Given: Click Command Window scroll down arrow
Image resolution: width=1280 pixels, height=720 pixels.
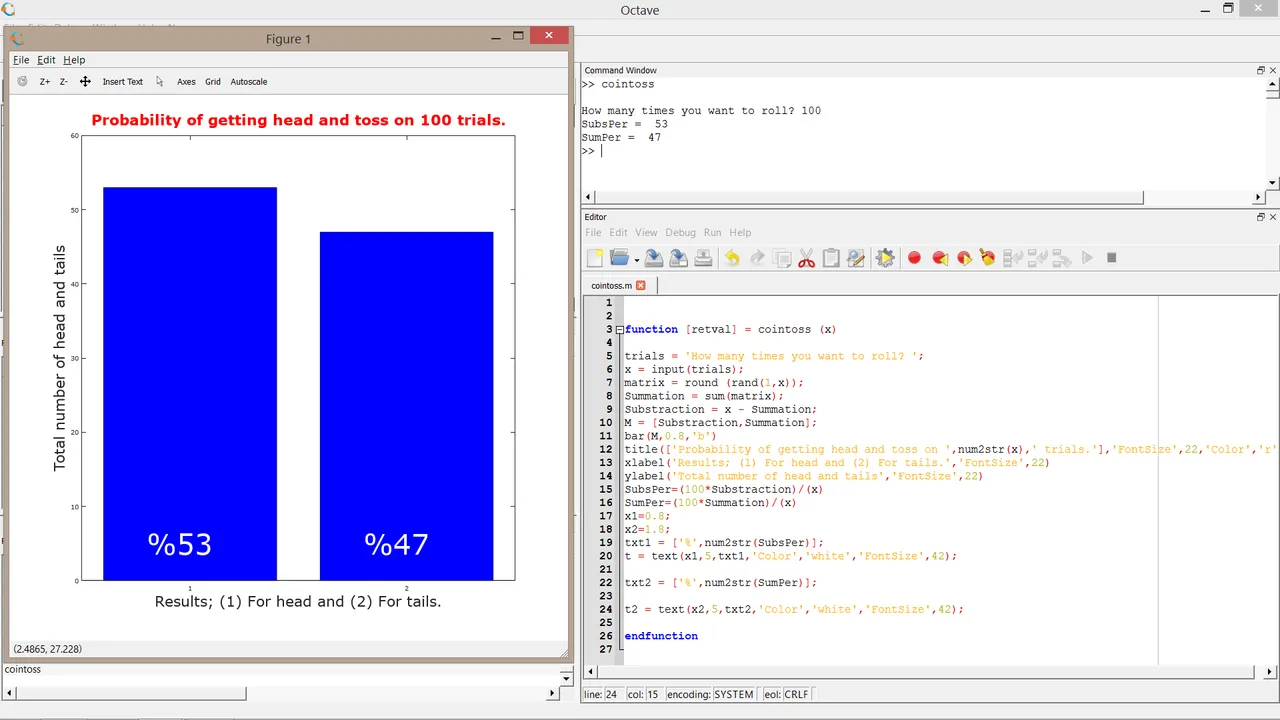Looking at the screenshot, I should [x=1272, y=183].
